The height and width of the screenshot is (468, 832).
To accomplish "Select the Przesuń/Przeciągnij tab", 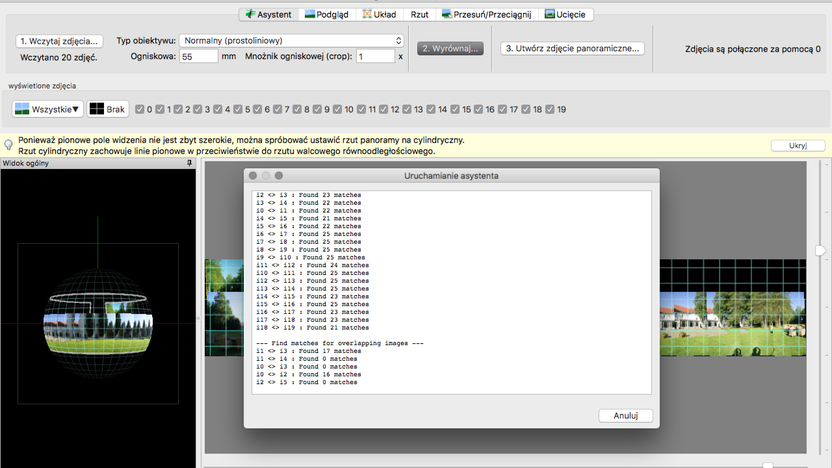I will 487,14.
